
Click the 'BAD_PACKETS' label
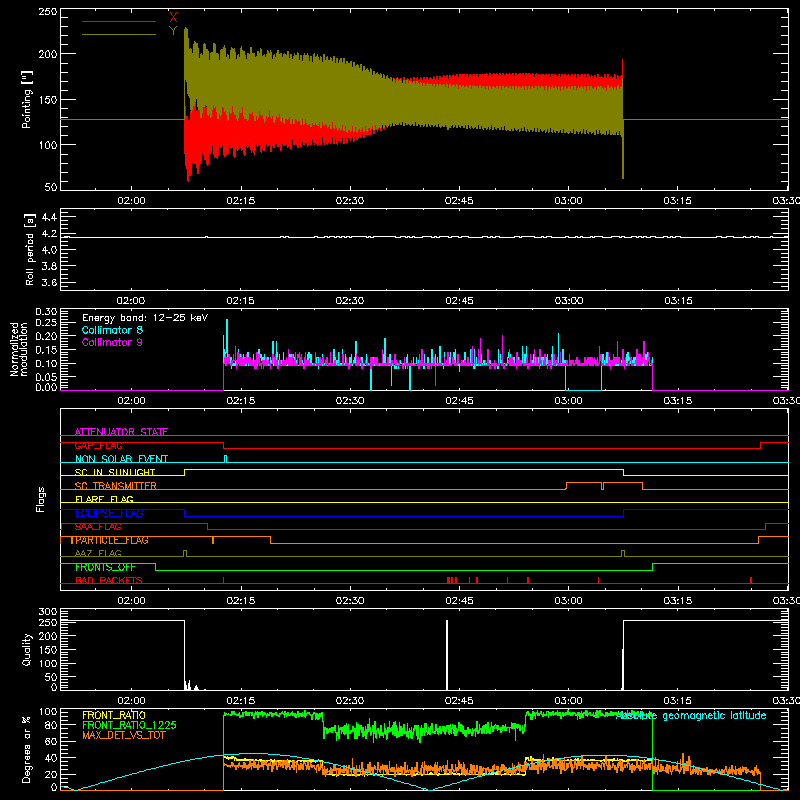point(109,580)
